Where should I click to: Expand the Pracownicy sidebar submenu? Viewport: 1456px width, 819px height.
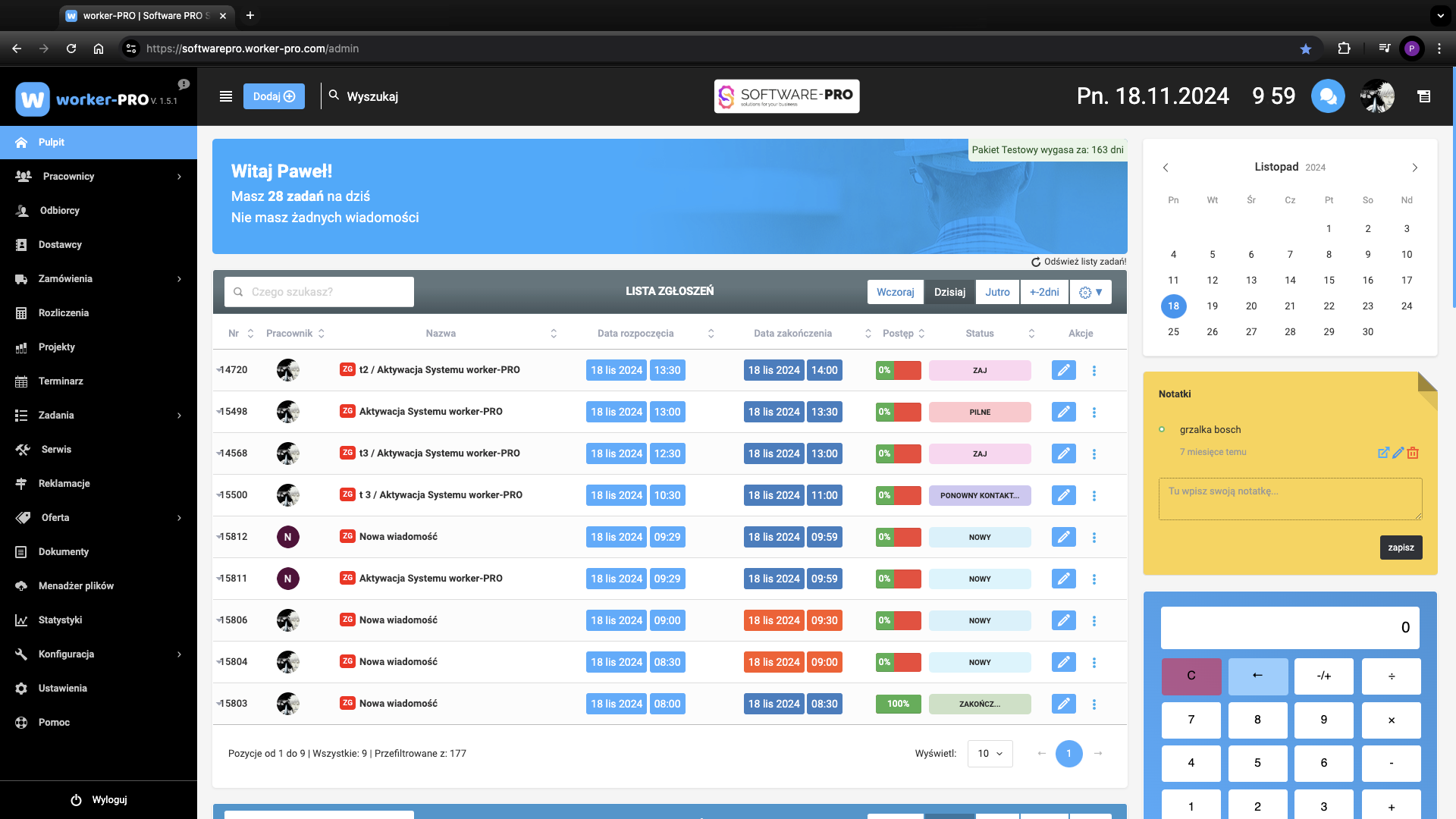[179, 177]
